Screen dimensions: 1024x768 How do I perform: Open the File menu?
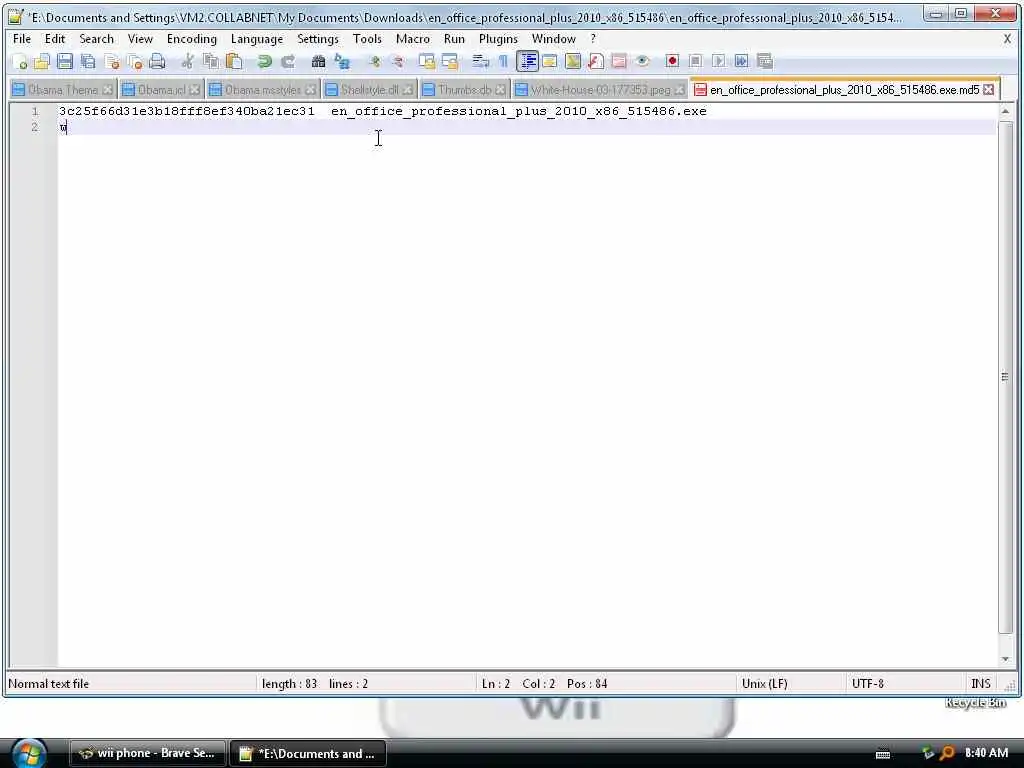[x=22, y=39]
